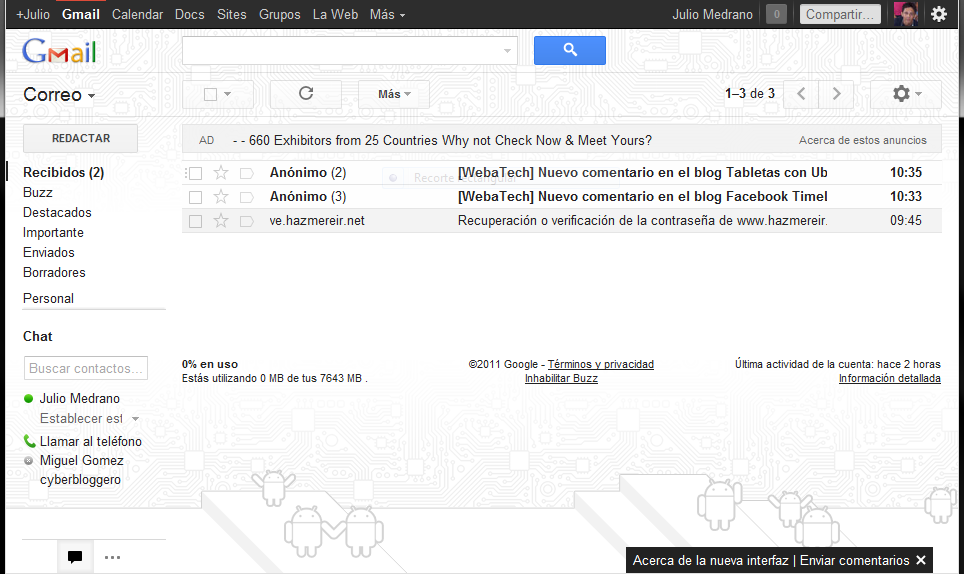
Task: Click the Inhabilitar Buzz link
Action: pos(561,378)
